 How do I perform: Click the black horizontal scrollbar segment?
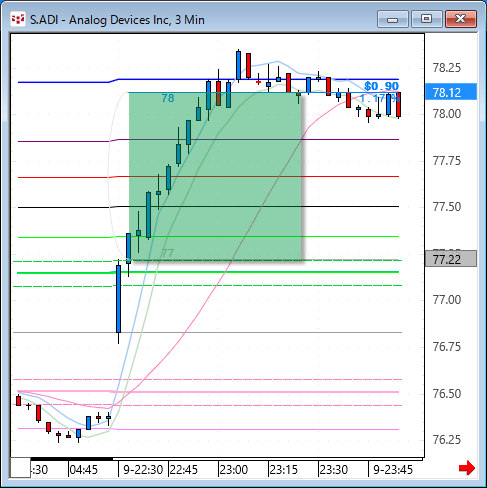click(x=72, y=459)
